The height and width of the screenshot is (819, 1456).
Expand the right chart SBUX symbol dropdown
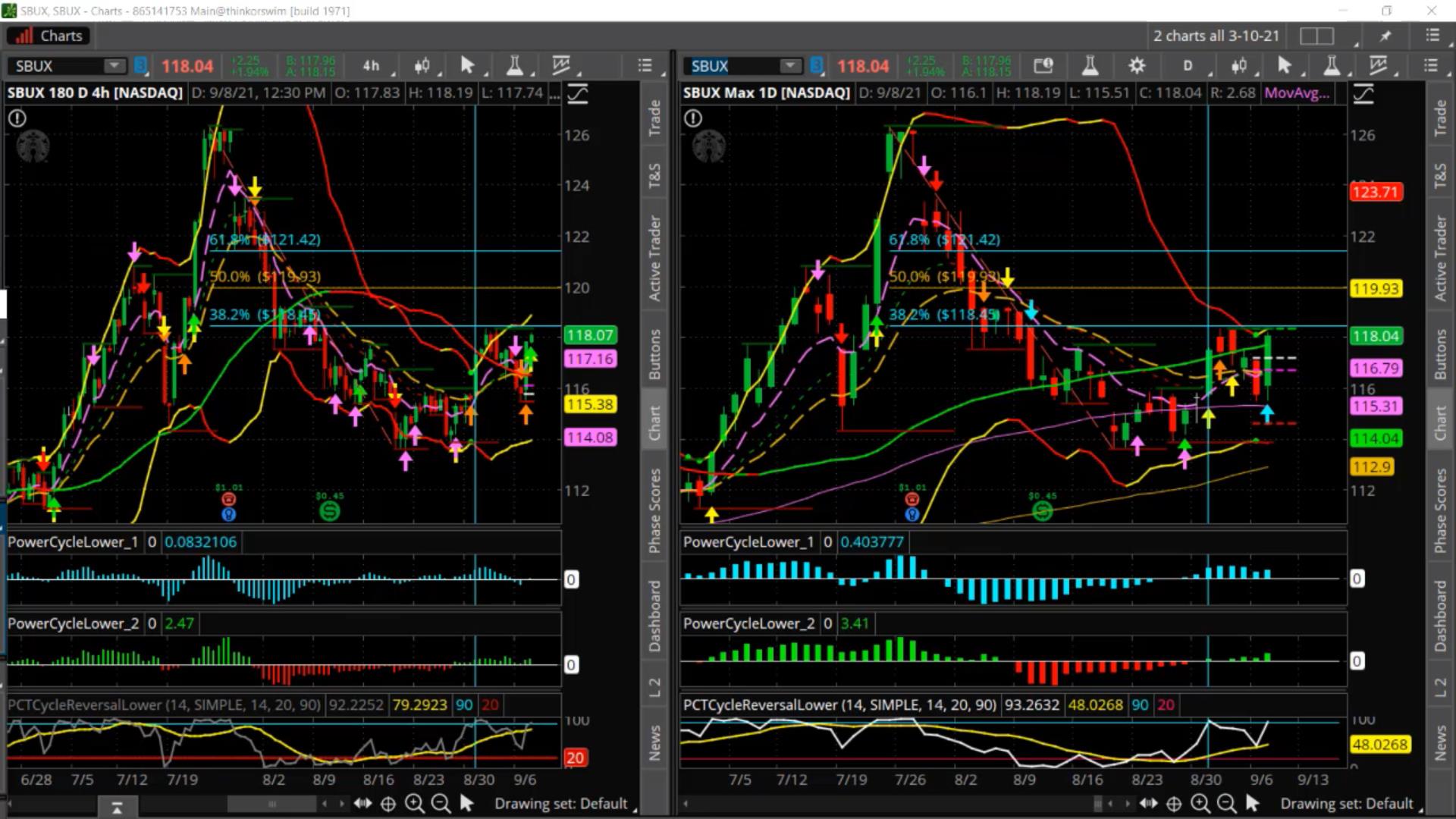[x=790, y=66]
